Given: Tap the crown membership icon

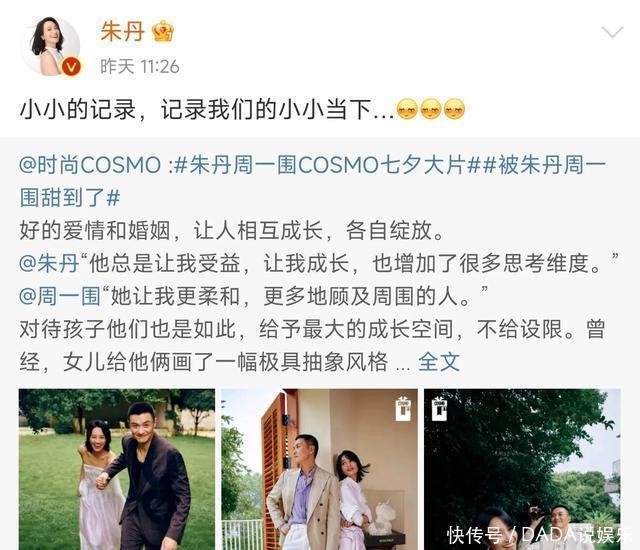Looking at the screenshot, I should 163,31.
